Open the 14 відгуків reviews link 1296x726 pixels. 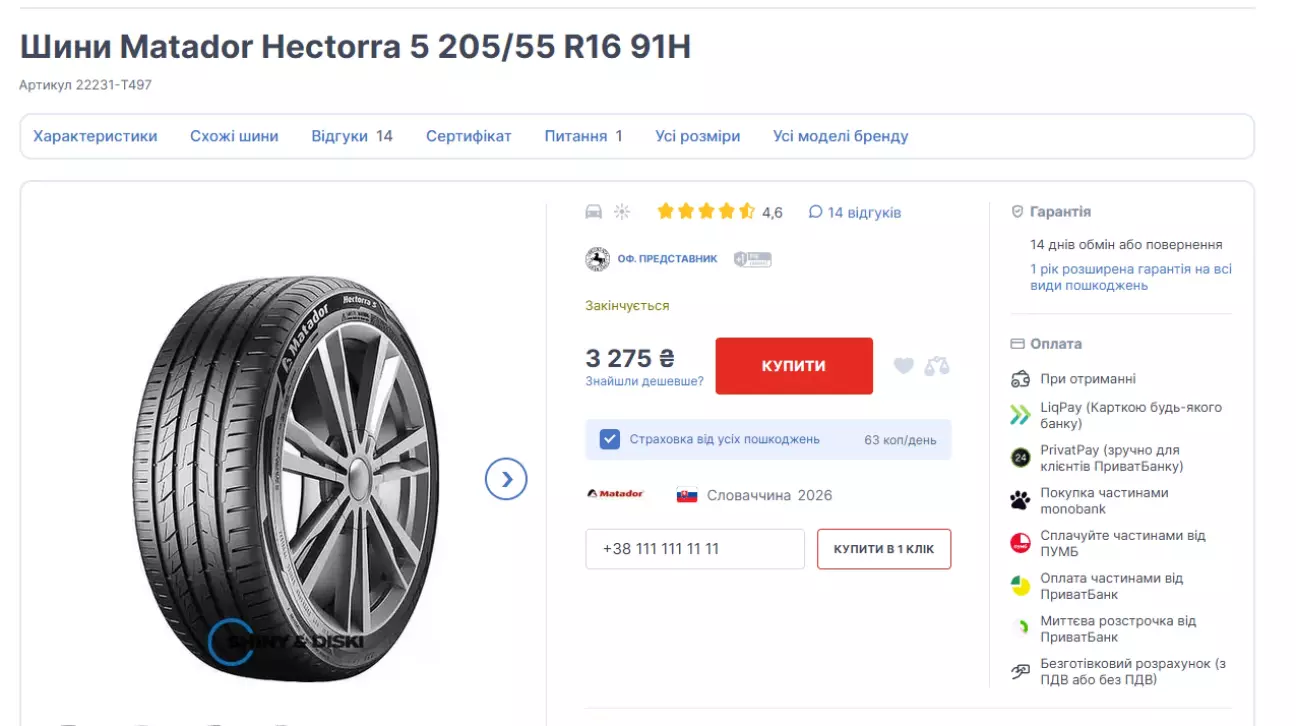click(x=855, y=212)
